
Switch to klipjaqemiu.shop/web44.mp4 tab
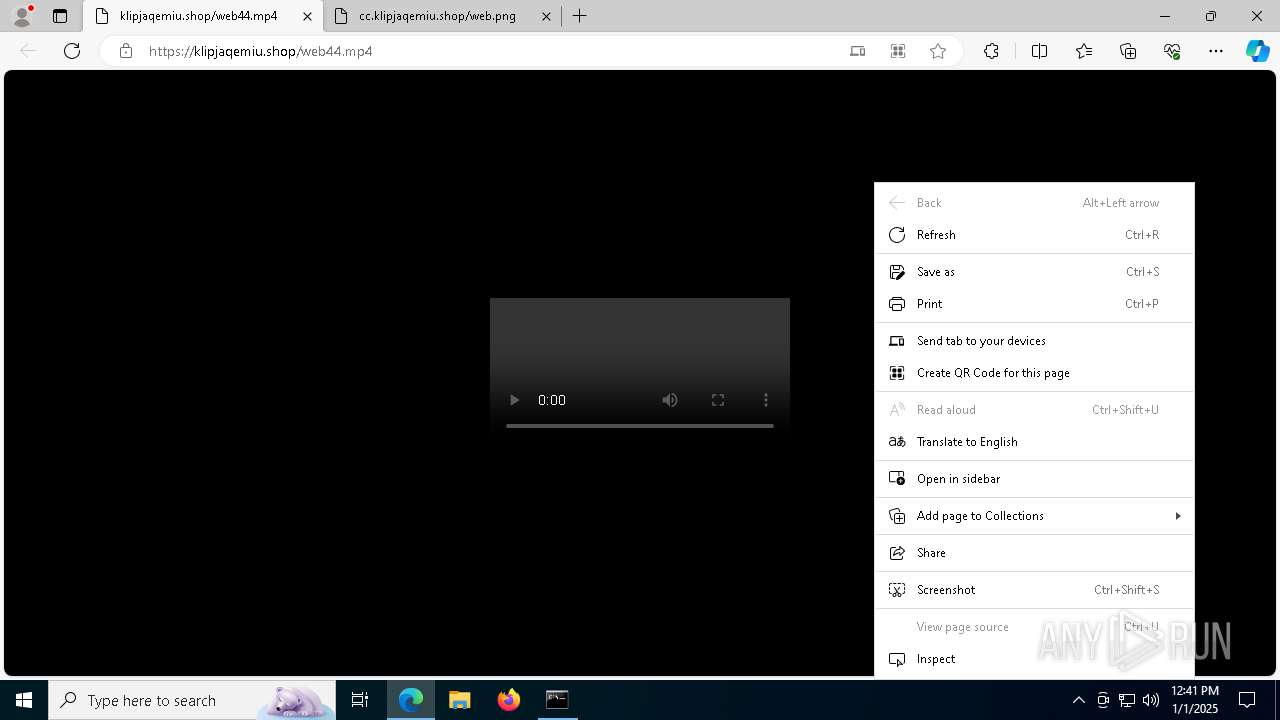click(203, 16)
